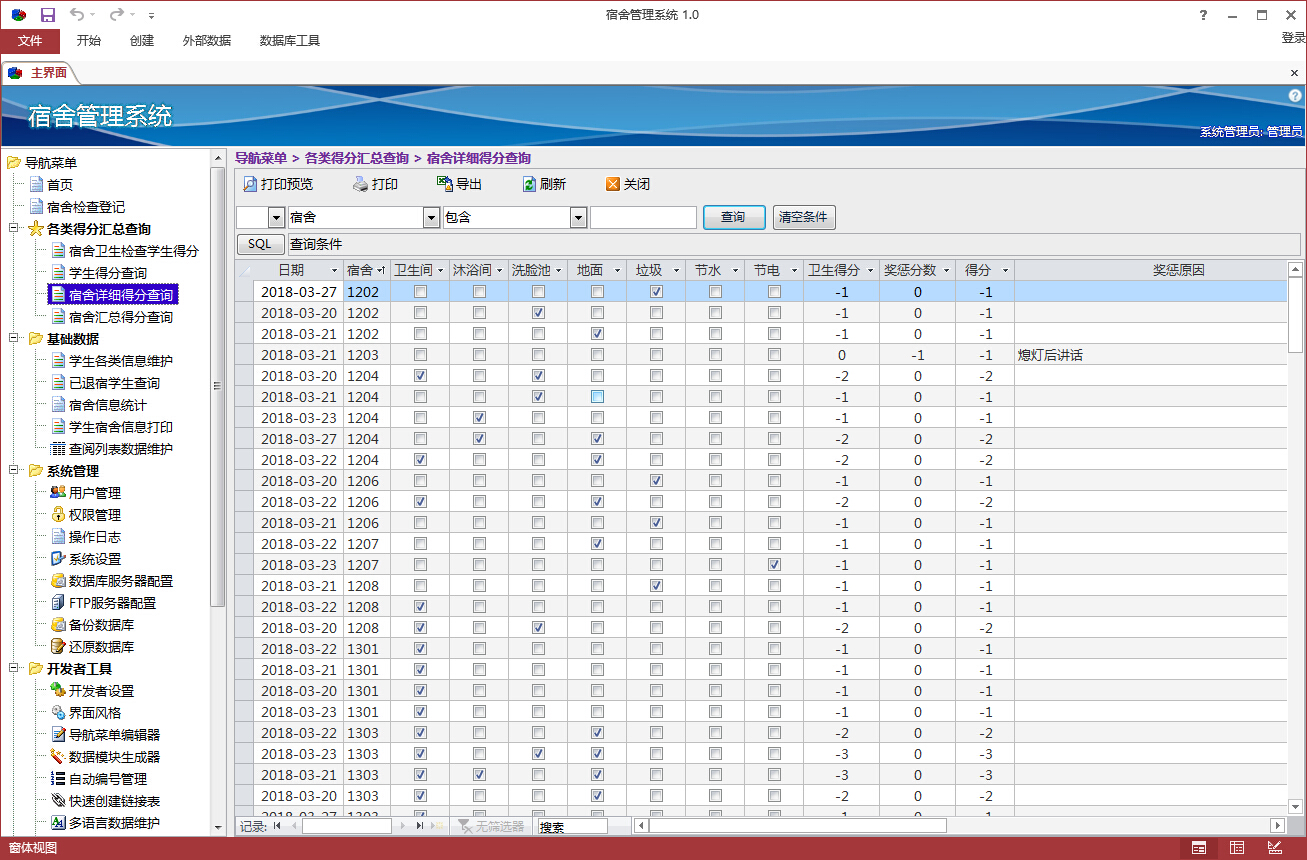Open 开发者设置 item
The height and width of the screenshot is (860, 1307).
pos(101,691)
